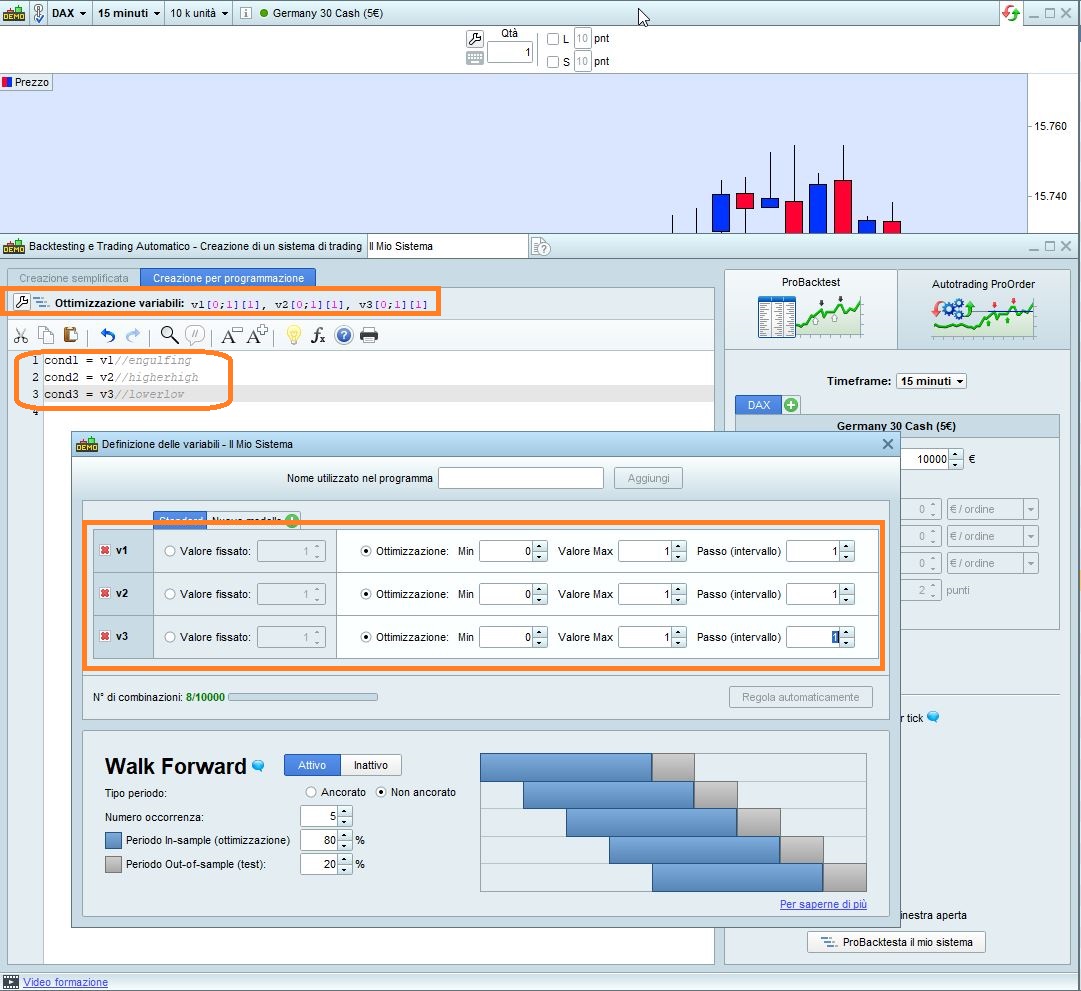Enable the L checkbox
This screenshot has height=991, width=1081.
553,39
